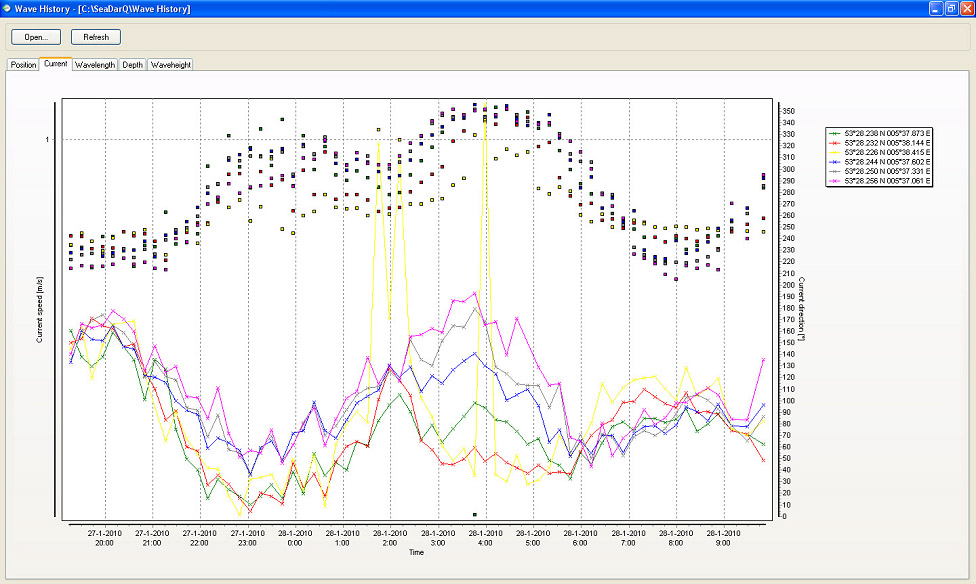Image resolution: width=976 pixels, height=584 pixels.
Task: Maximize the Wave History window
Action: tap(950, 8)
